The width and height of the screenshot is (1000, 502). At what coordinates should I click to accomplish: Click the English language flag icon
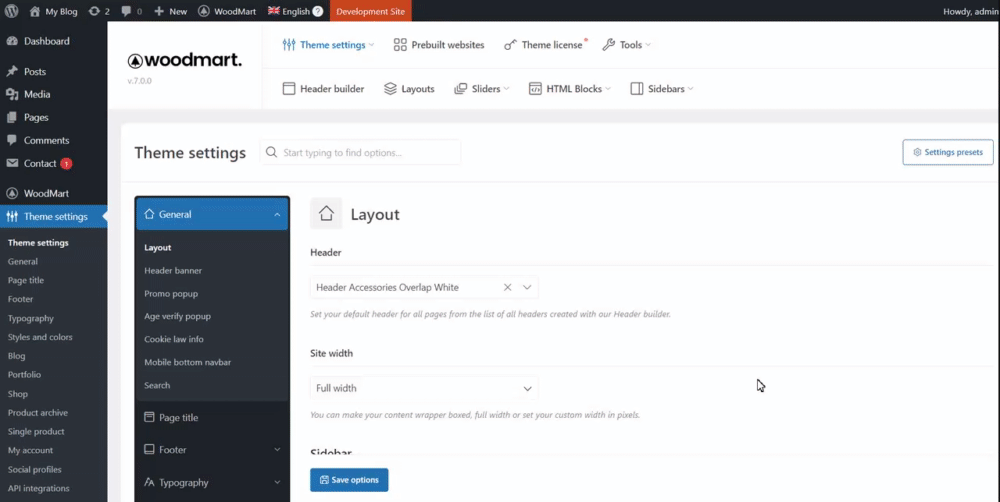[274, 10]
